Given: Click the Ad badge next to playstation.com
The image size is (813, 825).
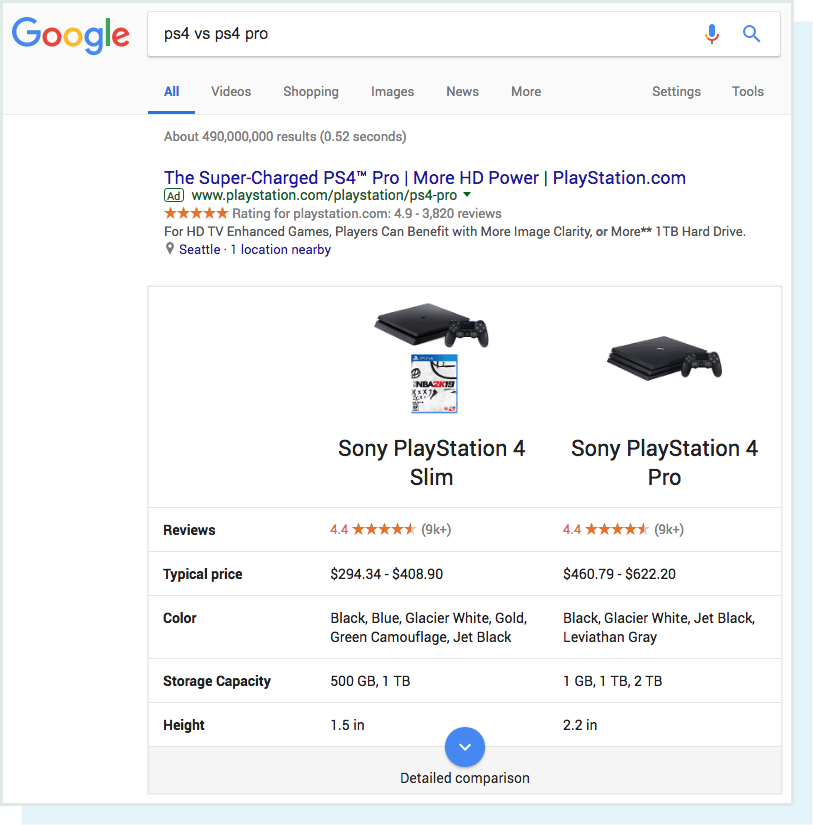Looking at the screenshot, I should (173, 195).
